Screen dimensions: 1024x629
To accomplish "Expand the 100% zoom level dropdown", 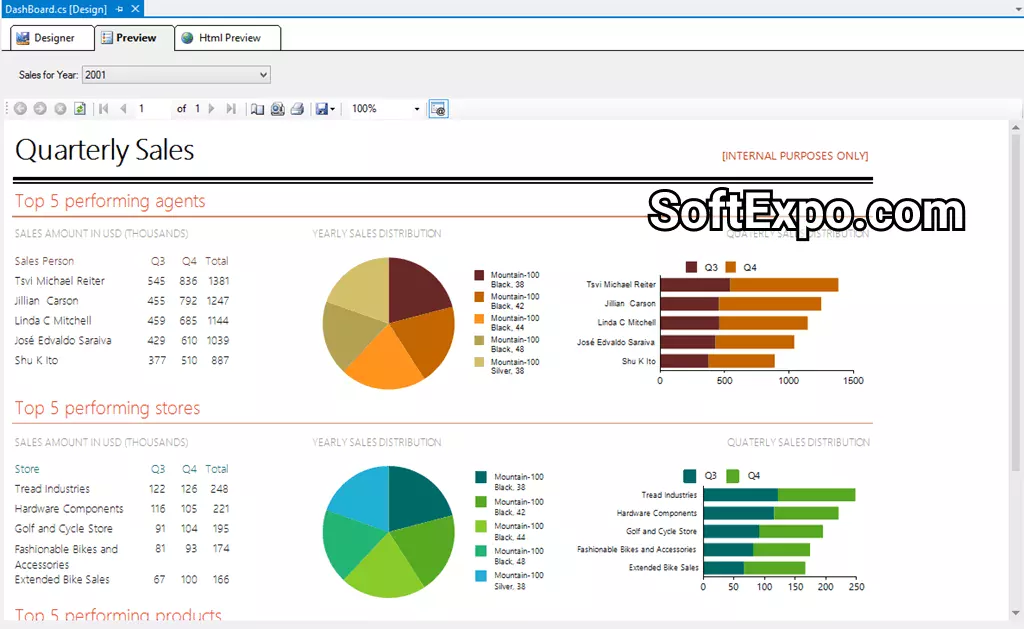I will 417,109.
